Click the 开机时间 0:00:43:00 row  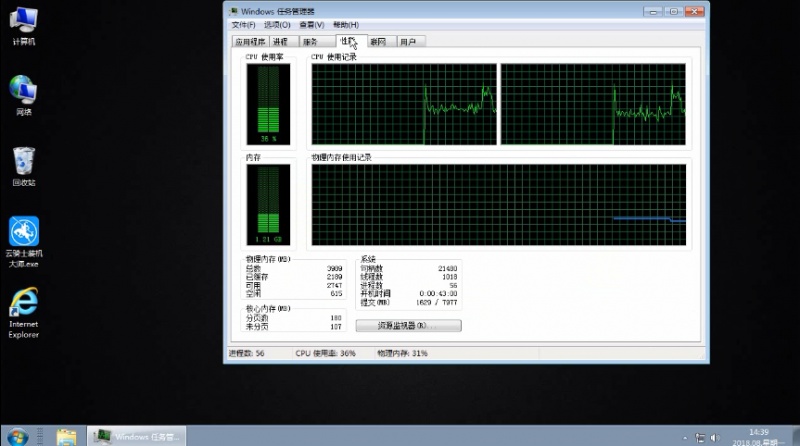(409, 293)
